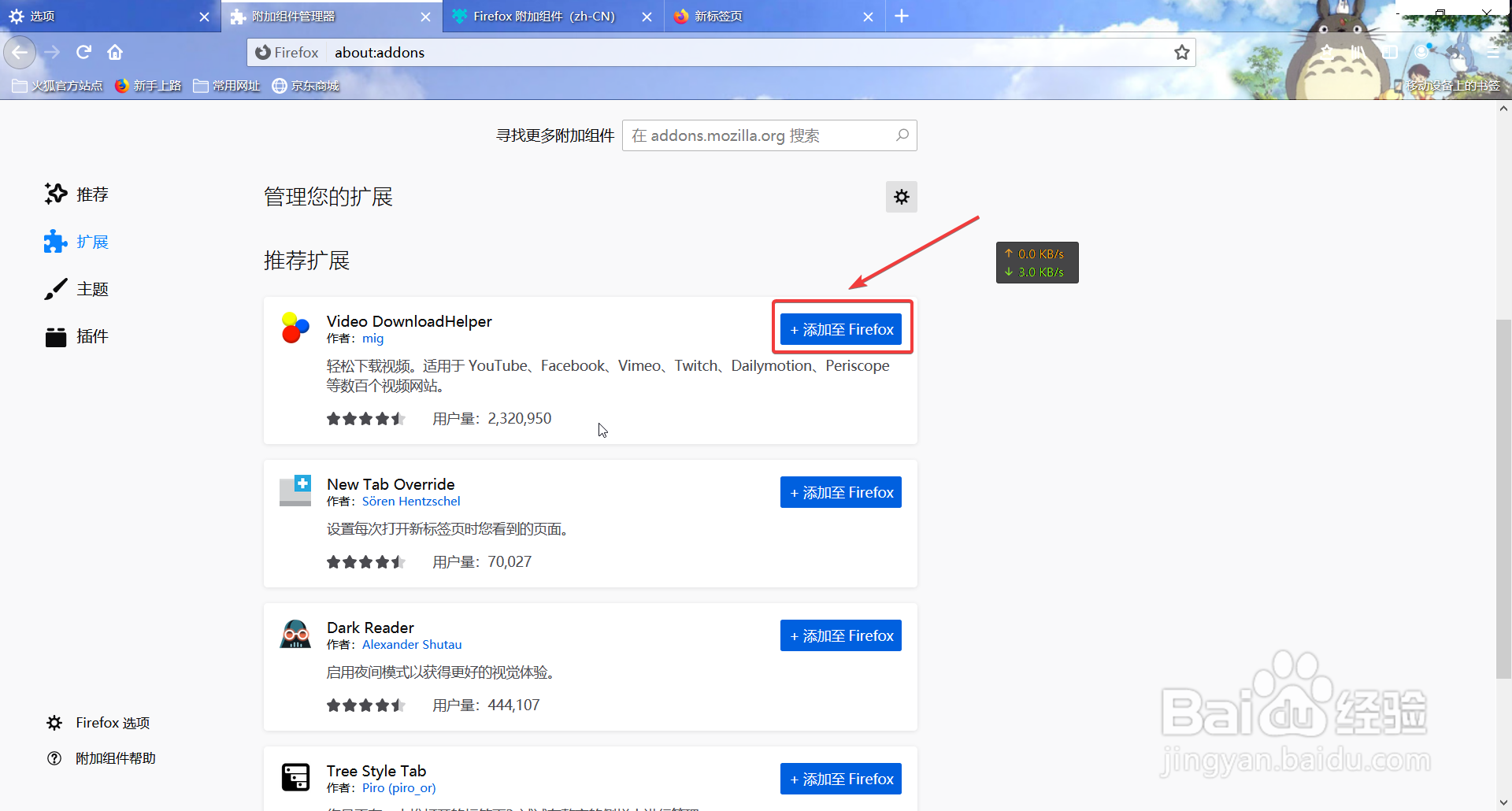Viewport: 1512px width, 811px height.
Task: Open the 插件 (Plugins) section in sidebar
Action: pos(91,336)
